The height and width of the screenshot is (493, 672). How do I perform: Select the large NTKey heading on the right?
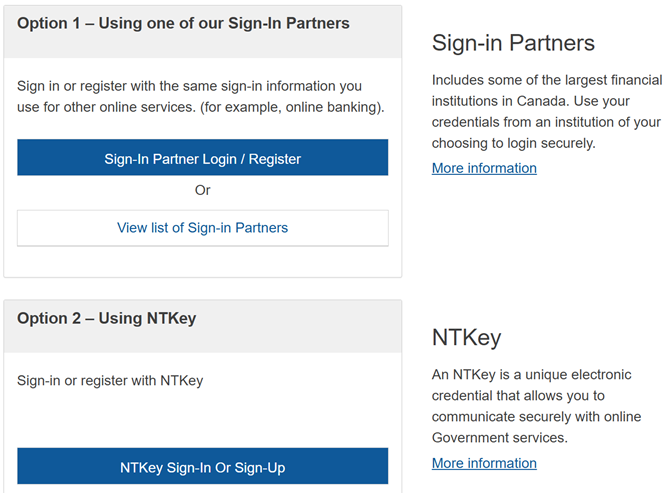pos(466,337)
